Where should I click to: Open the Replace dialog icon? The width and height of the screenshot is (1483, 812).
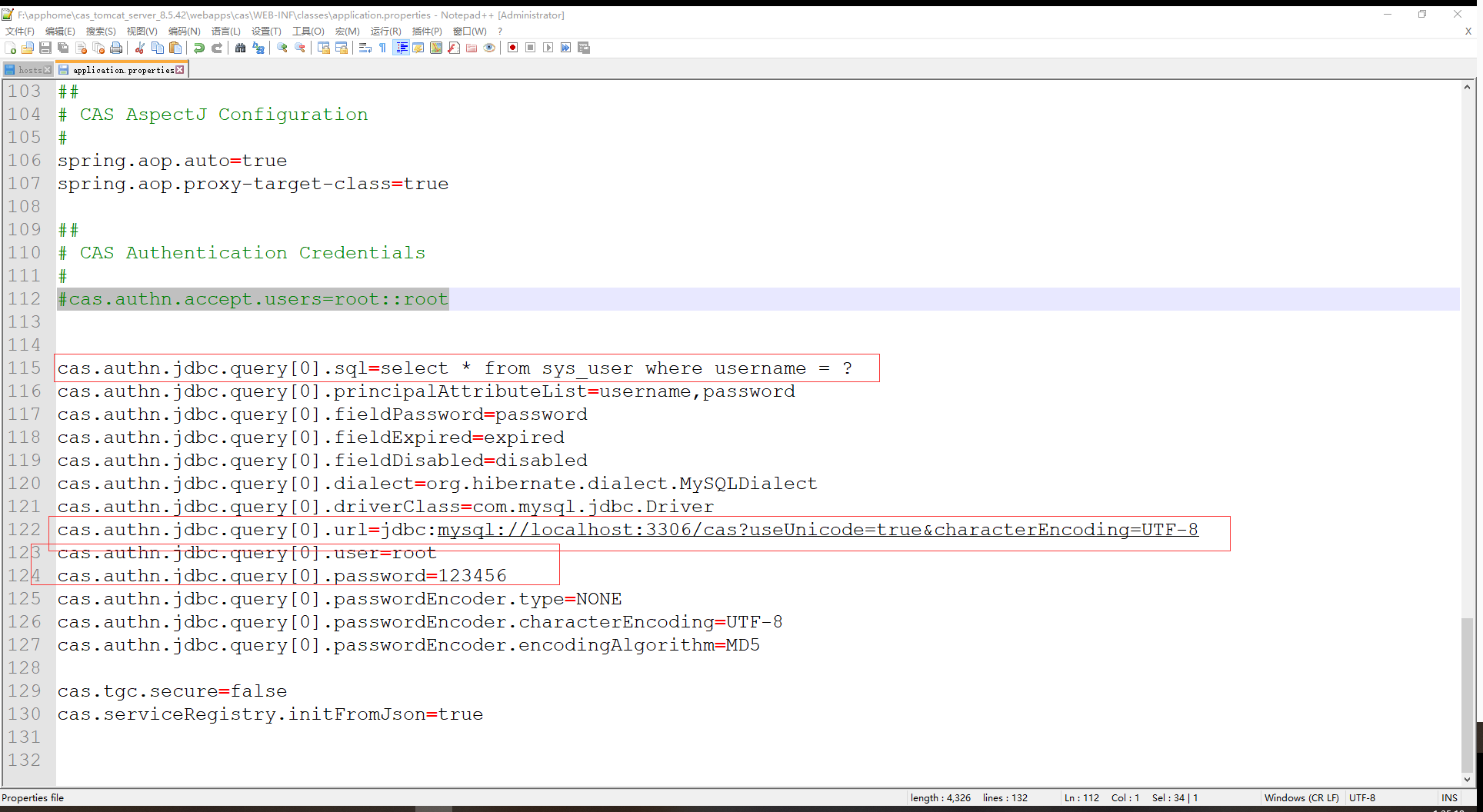pyautogui.click(x=258, y=48)
